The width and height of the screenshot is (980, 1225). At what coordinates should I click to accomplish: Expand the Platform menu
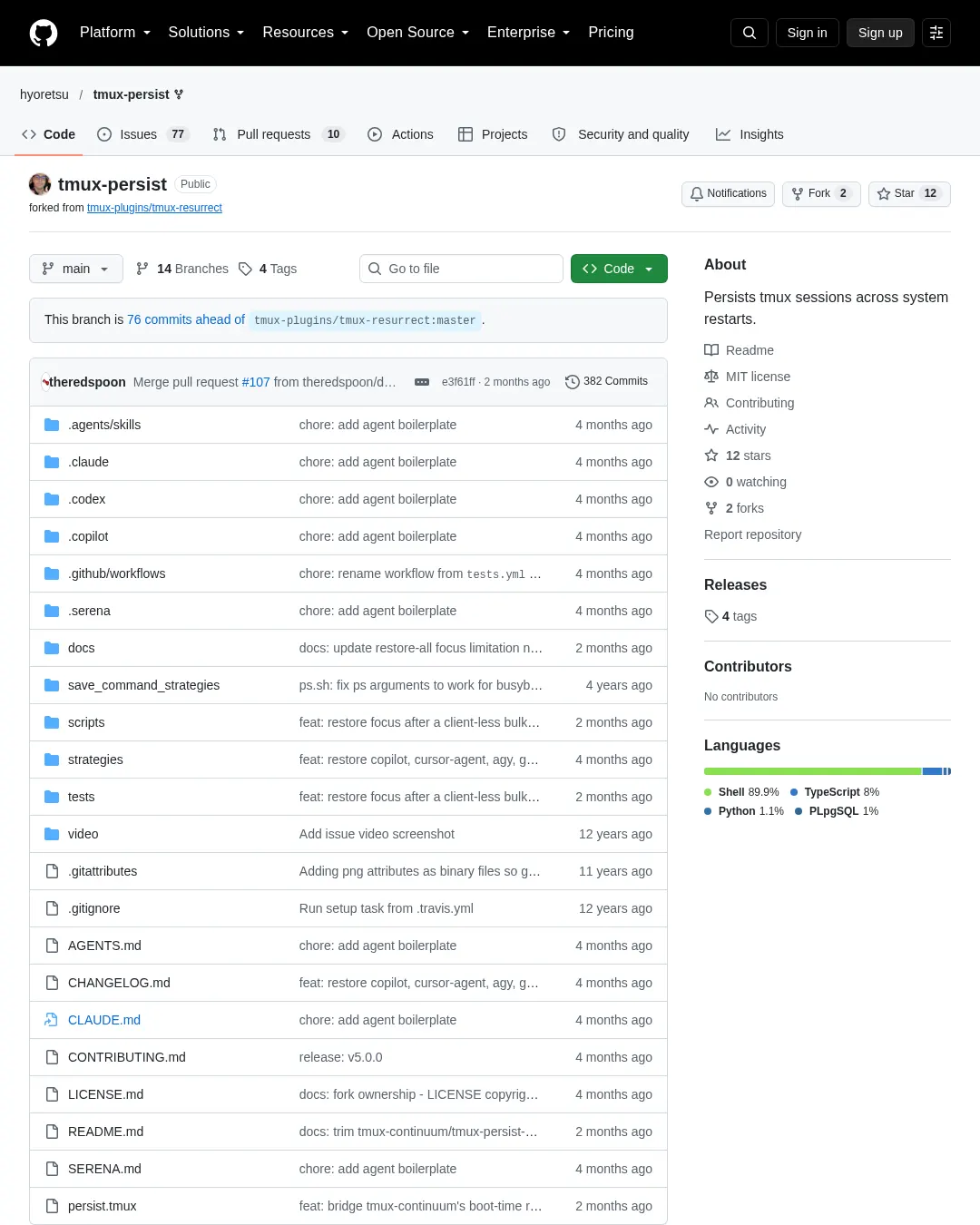(x=115, y=33)
